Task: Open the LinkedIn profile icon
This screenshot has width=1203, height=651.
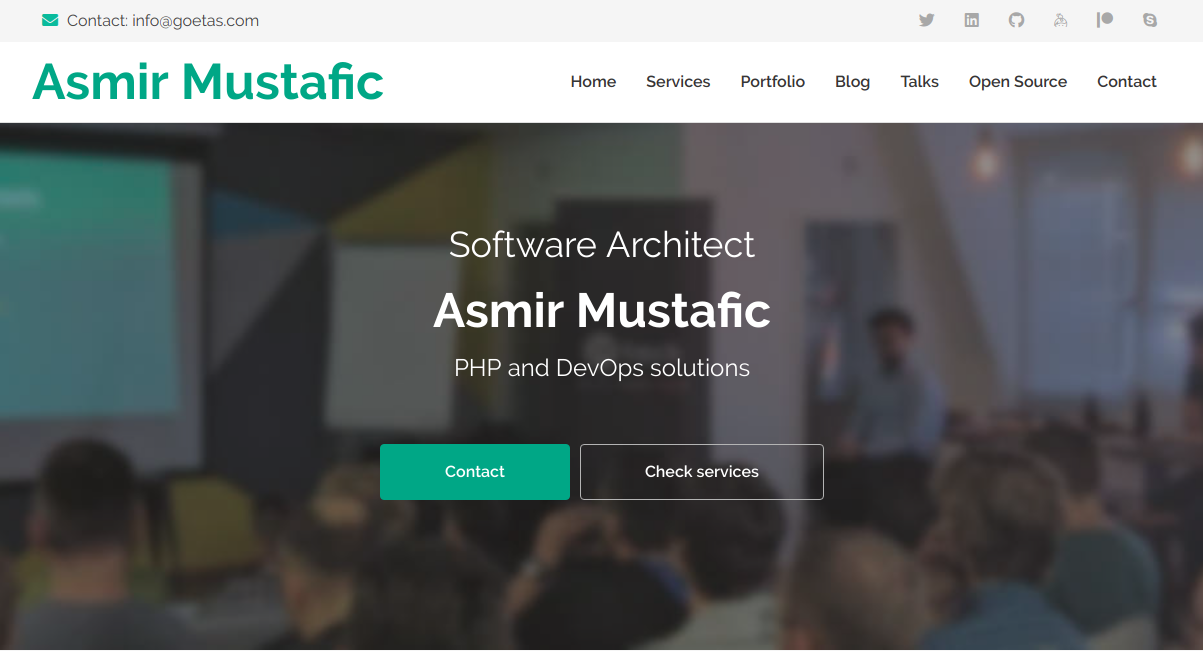Action: click(972, 20)
